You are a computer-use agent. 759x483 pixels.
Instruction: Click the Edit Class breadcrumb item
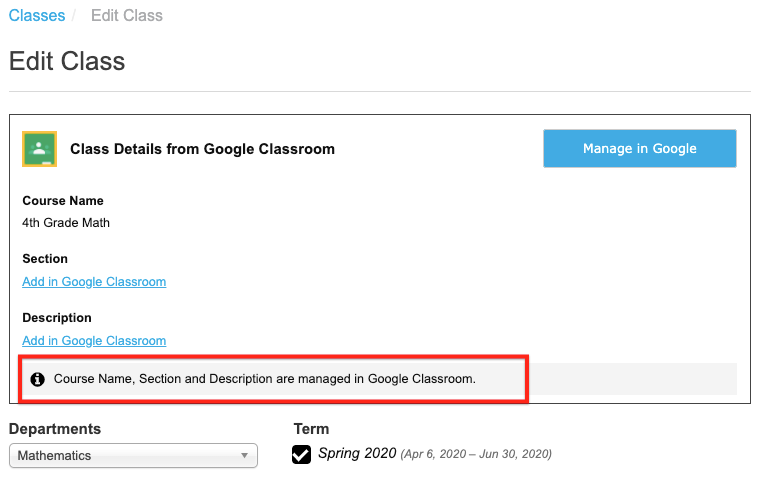126,16
